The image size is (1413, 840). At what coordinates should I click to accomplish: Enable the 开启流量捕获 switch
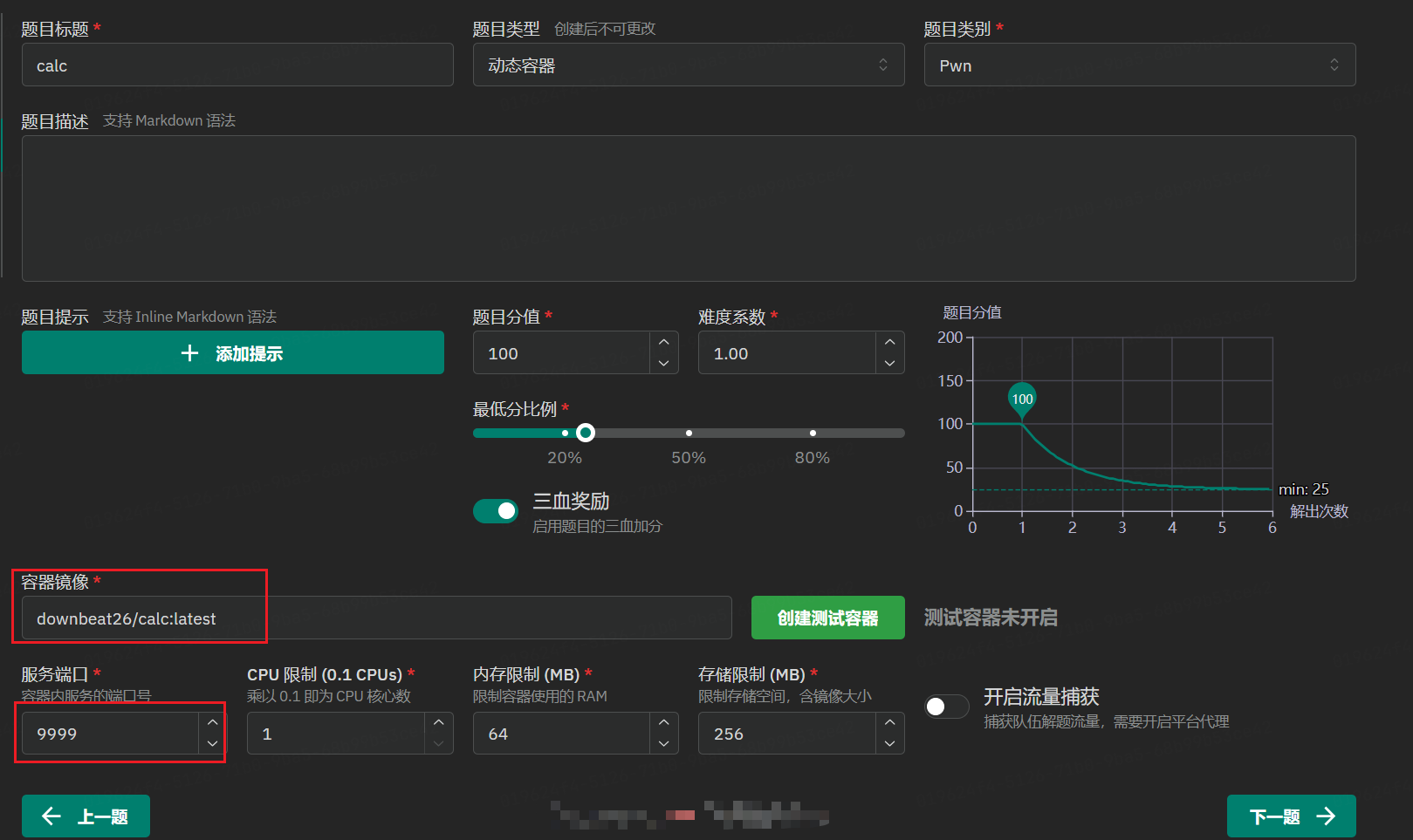(x=947, y=707)
